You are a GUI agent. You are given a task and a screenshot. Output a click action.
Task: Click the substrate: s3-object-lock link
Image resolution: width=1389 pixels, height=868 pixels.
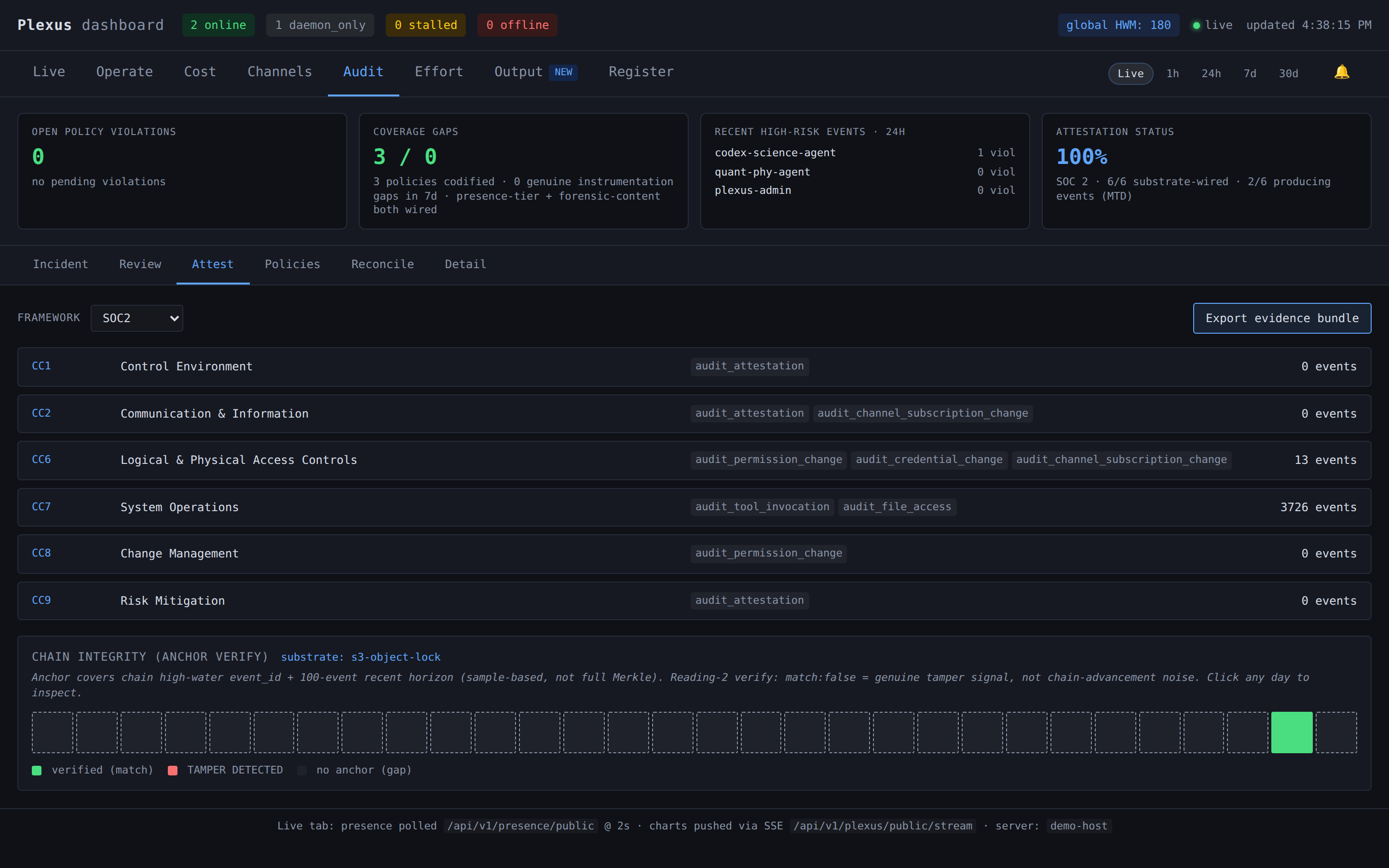(x=360, y=657)
